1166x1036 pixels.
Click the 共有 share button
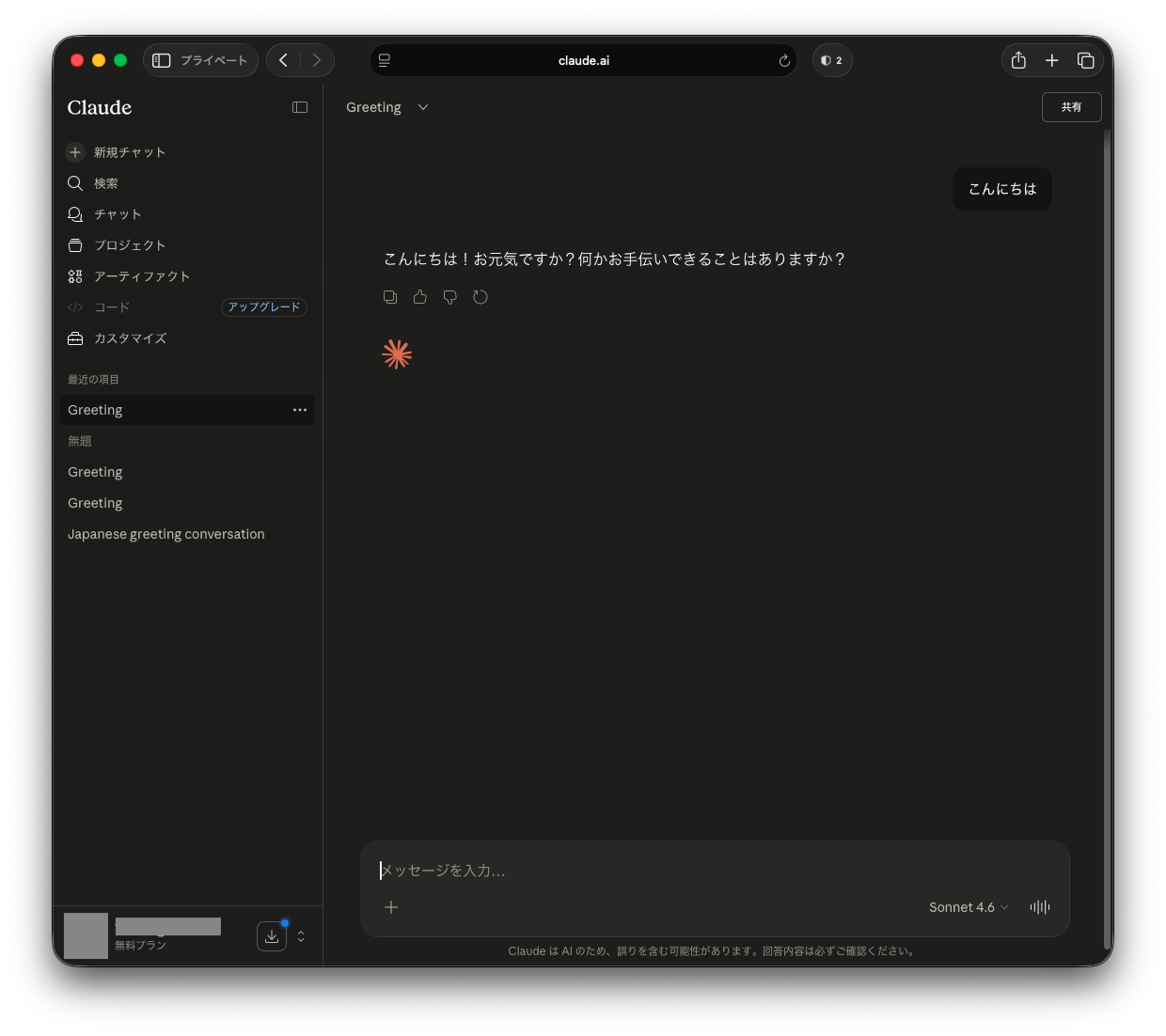pyautogui.click(x=1071, y=107)
